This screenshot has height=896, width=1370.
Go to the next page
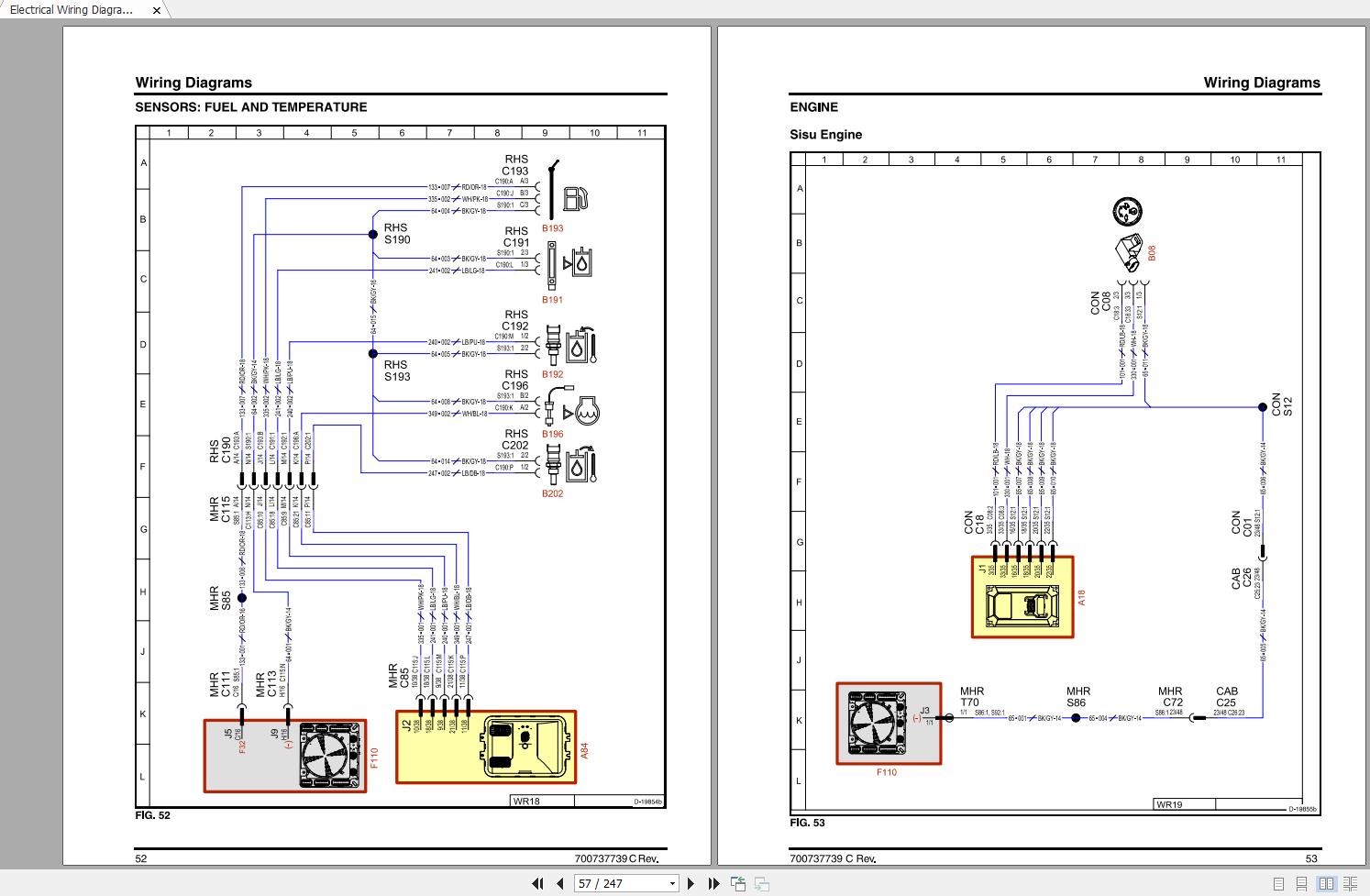(691, 884)
